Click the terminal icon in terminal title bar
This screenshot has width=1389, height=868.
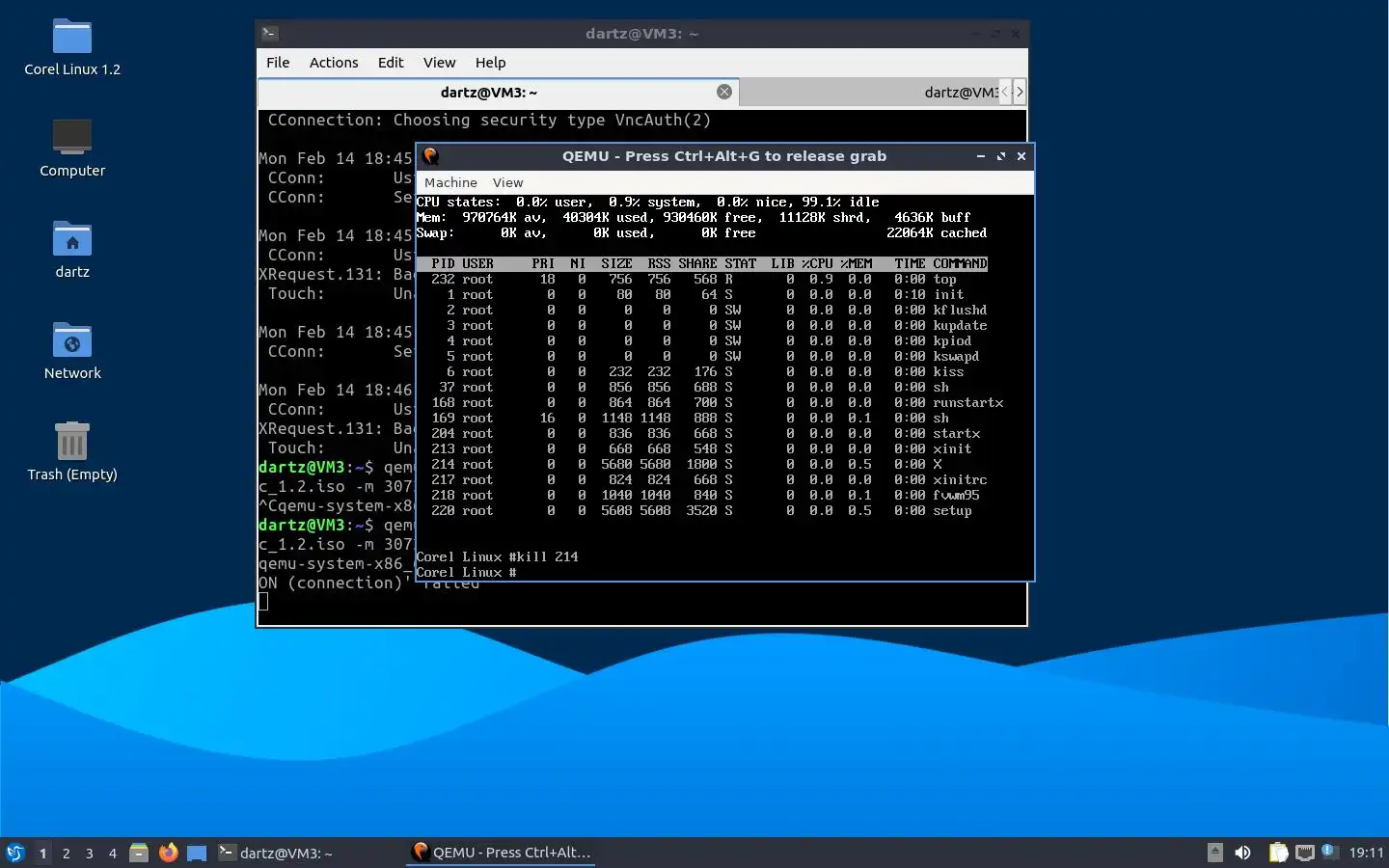click(x=270, y=34)
